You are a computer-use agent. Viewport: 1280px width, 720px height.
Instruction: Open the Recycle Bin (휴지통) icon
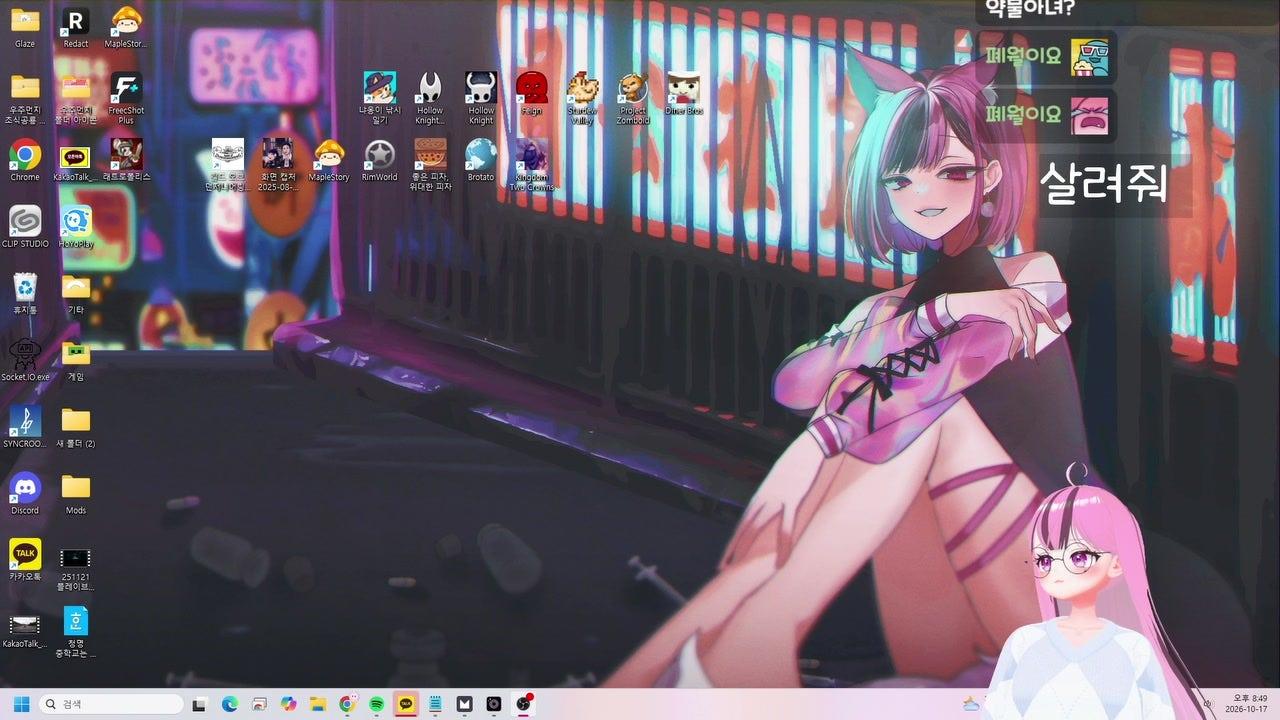click(25, 294)
